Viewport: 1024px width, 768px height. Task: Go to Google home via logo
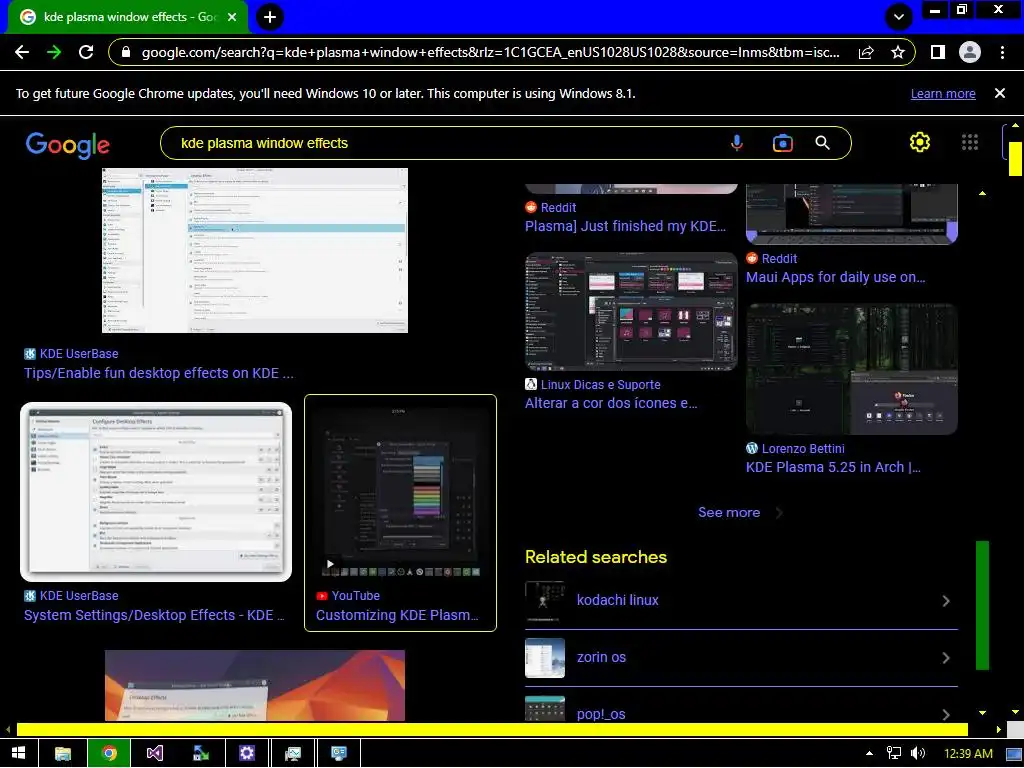tap(67, 145)
